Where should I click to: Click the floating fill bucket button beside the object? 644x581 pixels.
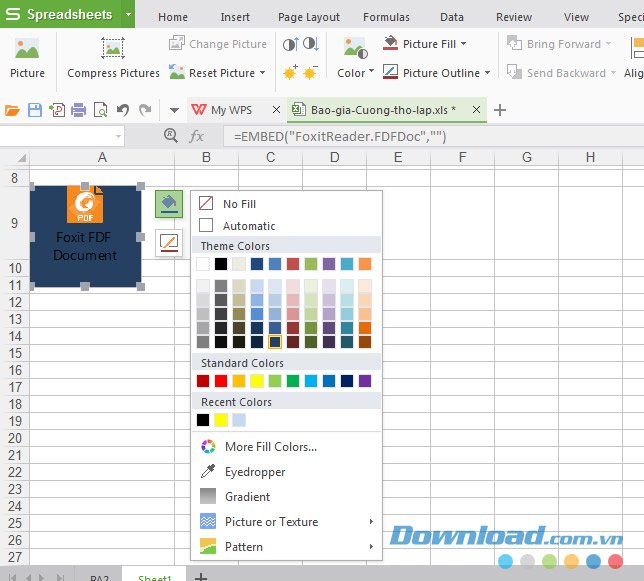169,204
